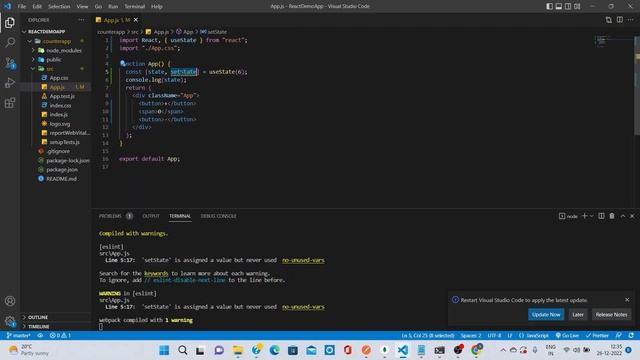Open the Selection menu
640x360 pixels.
click(x=59, y=6)
